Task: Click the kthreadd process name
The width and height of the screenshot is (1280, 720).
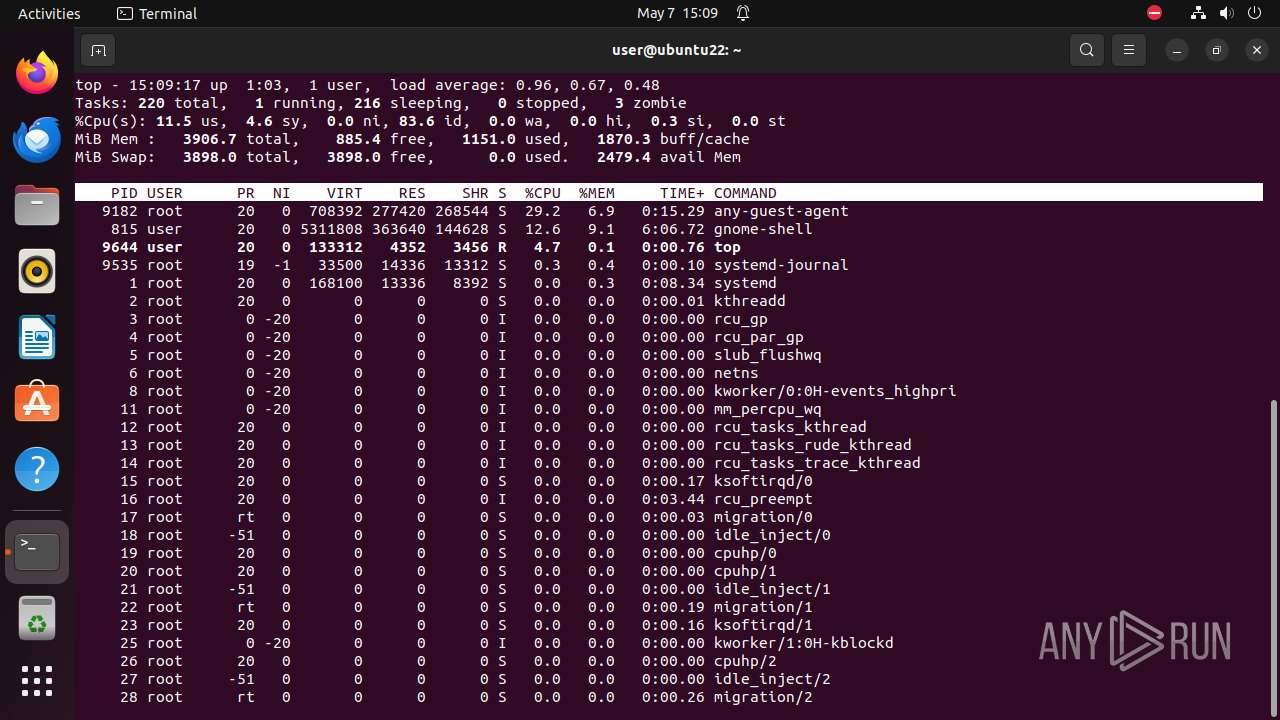Action: pyautogui.click(x=750, y=301)
